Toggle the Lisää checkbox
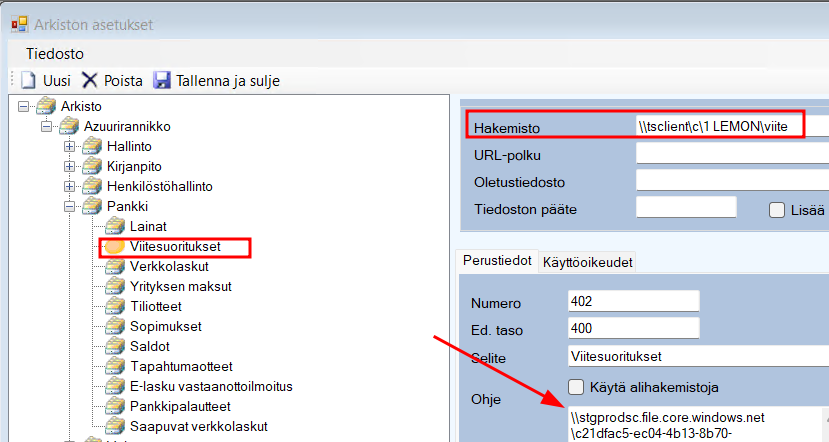 (x=776, y=209)
